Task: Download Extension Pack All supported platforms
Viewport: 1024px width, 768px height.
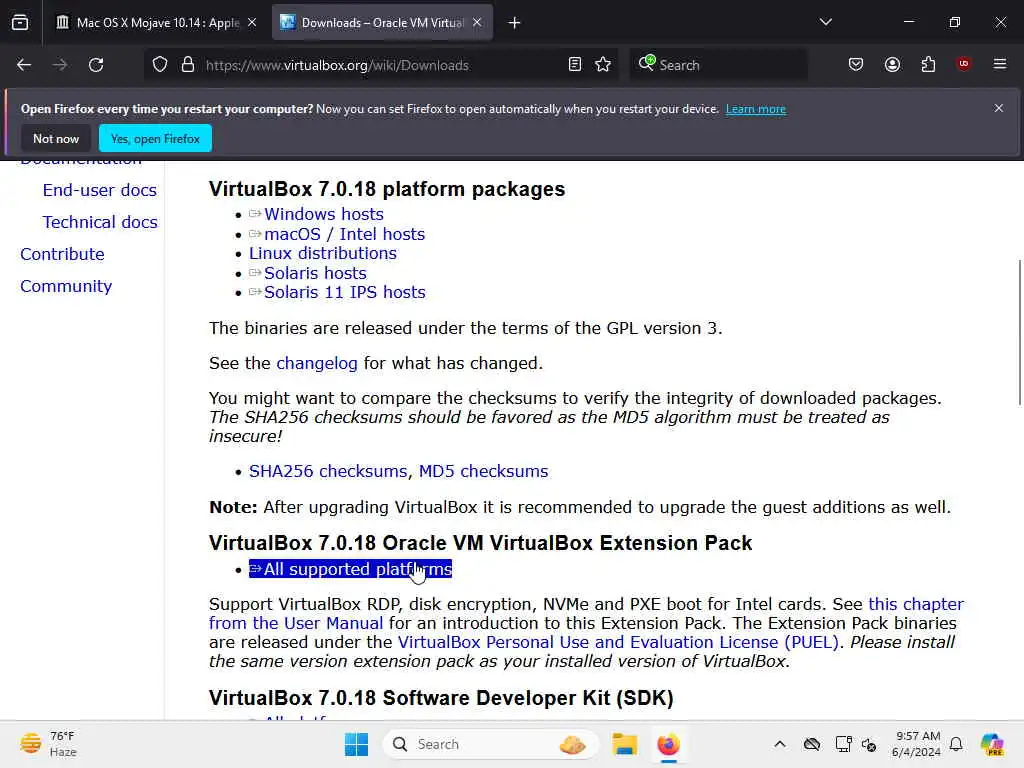Action: 351,569
